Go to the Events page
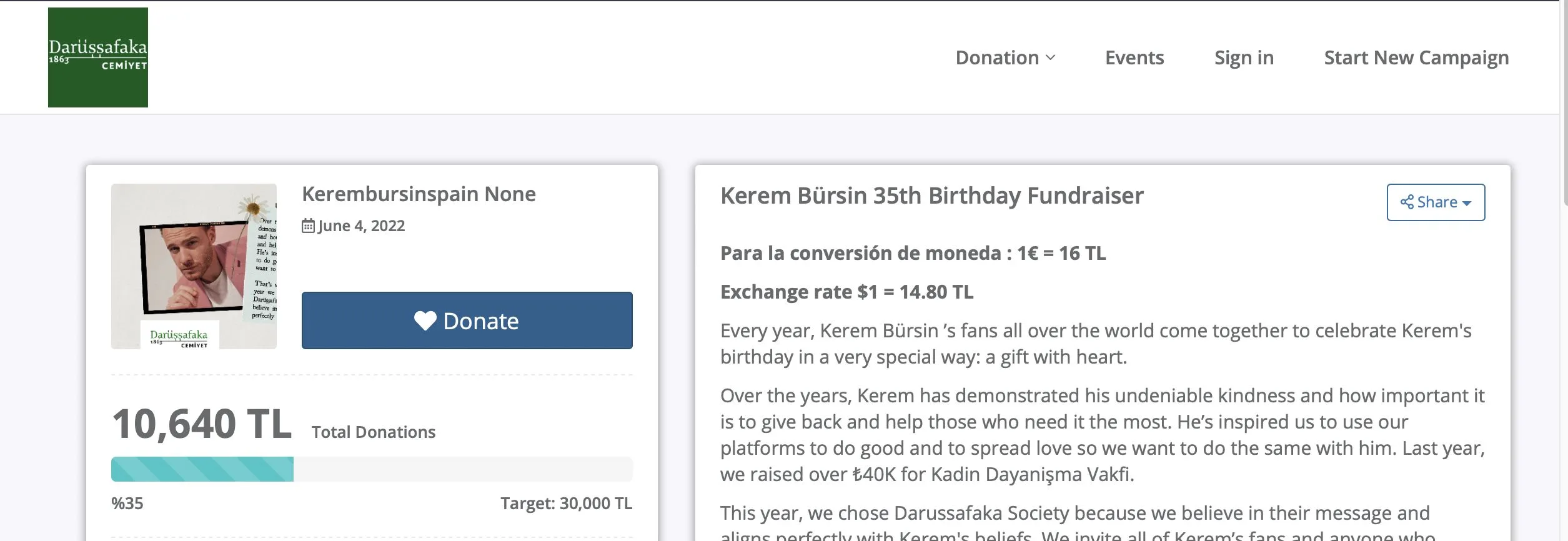Screen dimensions: 1568x541 (1134, 57)
